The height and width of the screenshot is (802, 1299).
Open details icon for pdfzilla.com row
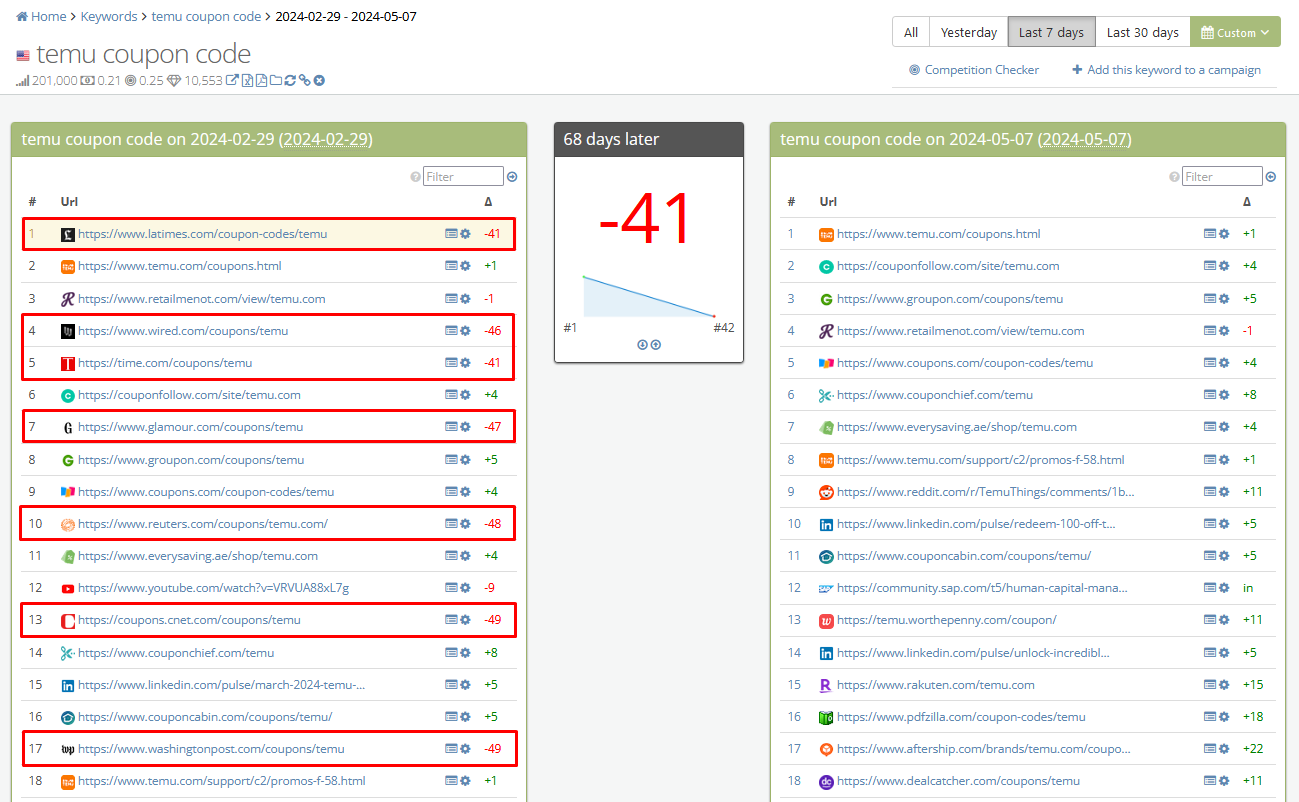pyautogui.click(x=1210, y=716)
